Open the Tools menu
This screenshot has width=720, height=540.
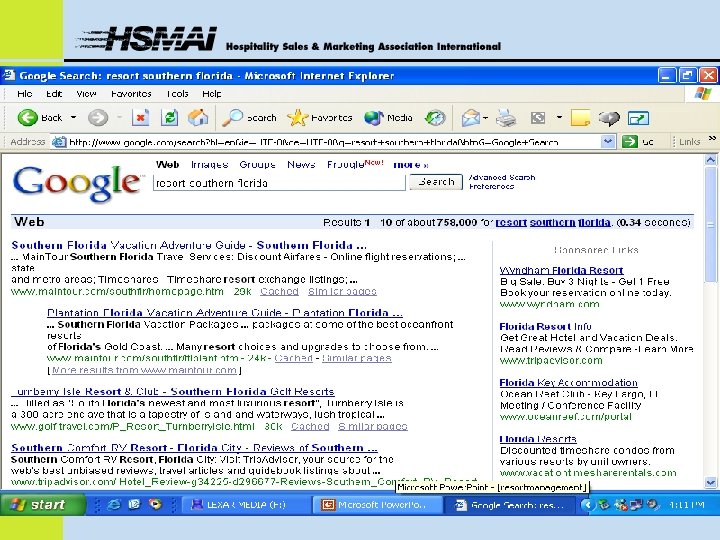click(x=177, y=94)
